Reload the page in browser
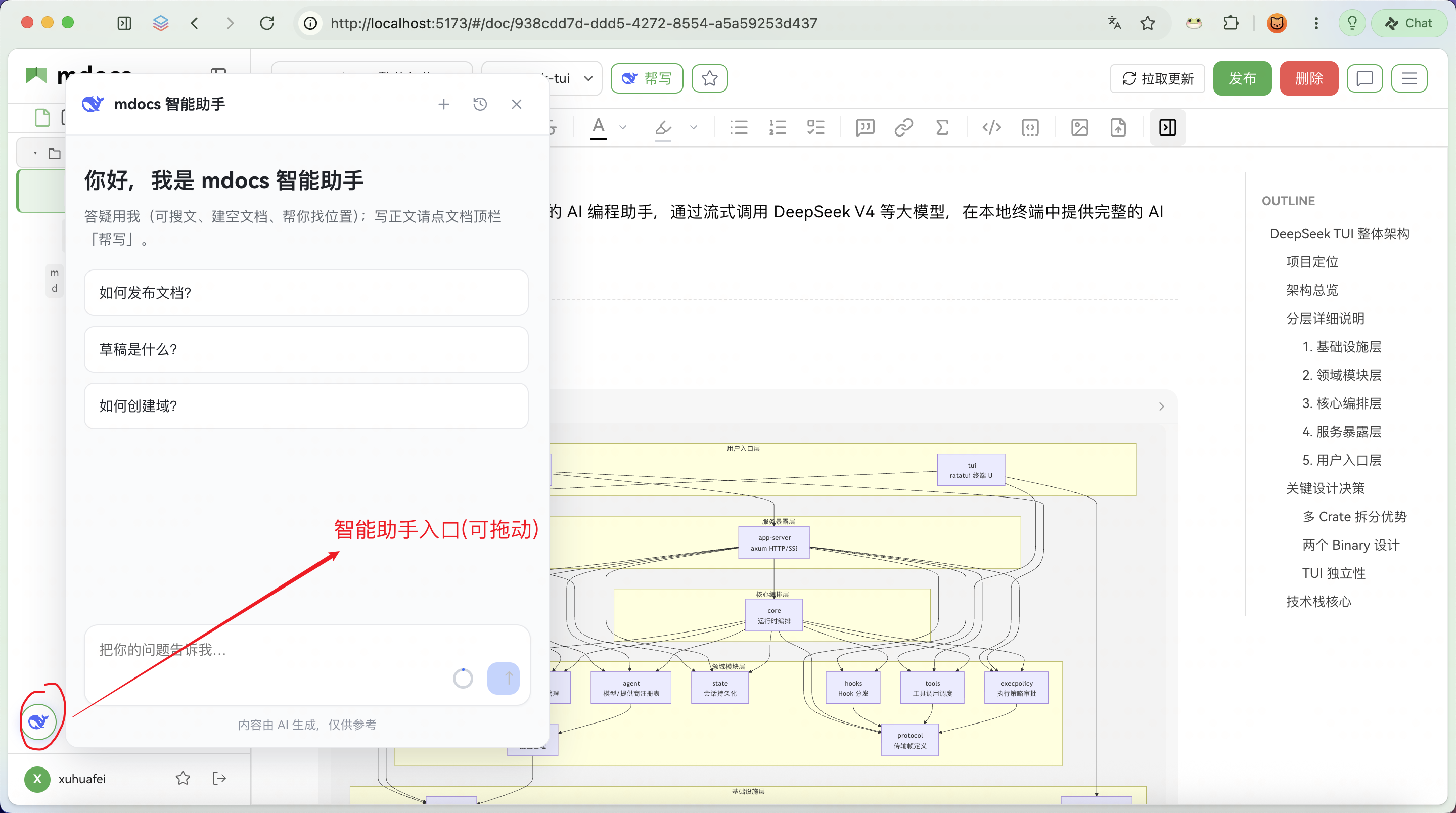Screen dimensions: 1456x813 point(267,23)
